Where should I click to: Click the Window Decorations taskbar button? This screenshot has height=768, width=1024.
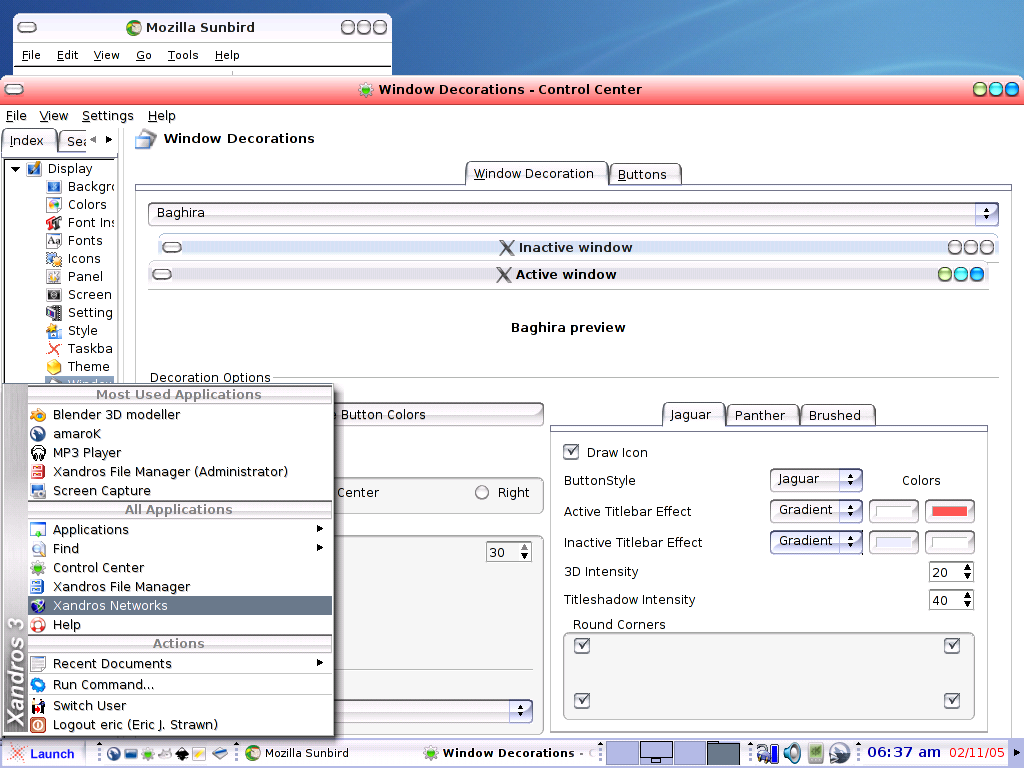pos(511,753)
